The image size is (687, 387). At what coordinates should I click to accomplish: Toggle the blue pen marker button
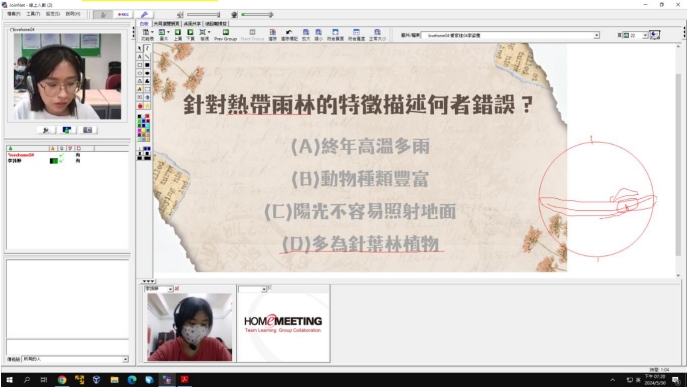tap(144, 14)
